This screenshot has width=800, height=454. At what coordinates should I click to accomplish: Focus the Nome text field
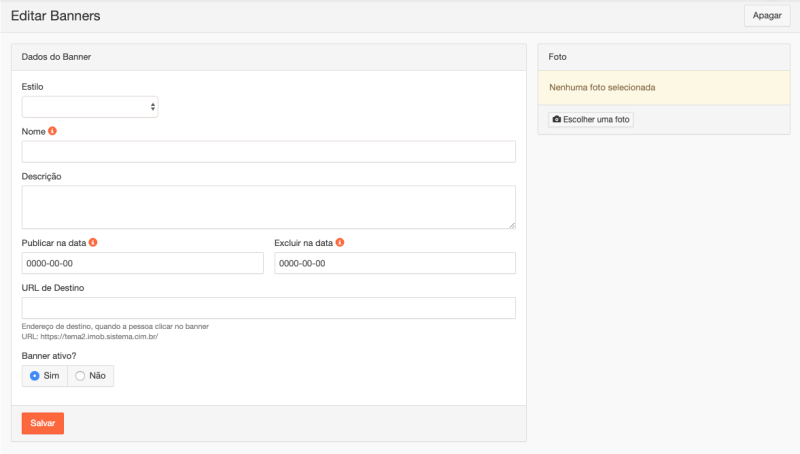[268, 151]
